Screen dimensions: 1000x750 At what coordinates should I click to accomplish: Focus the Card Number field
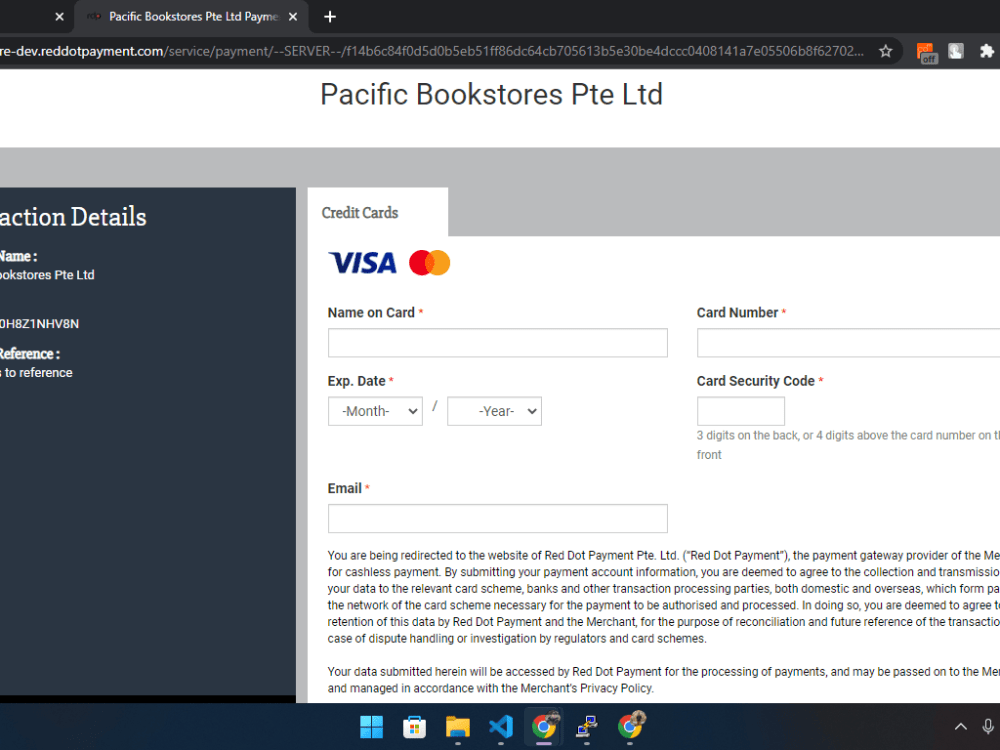click(848, 343)
